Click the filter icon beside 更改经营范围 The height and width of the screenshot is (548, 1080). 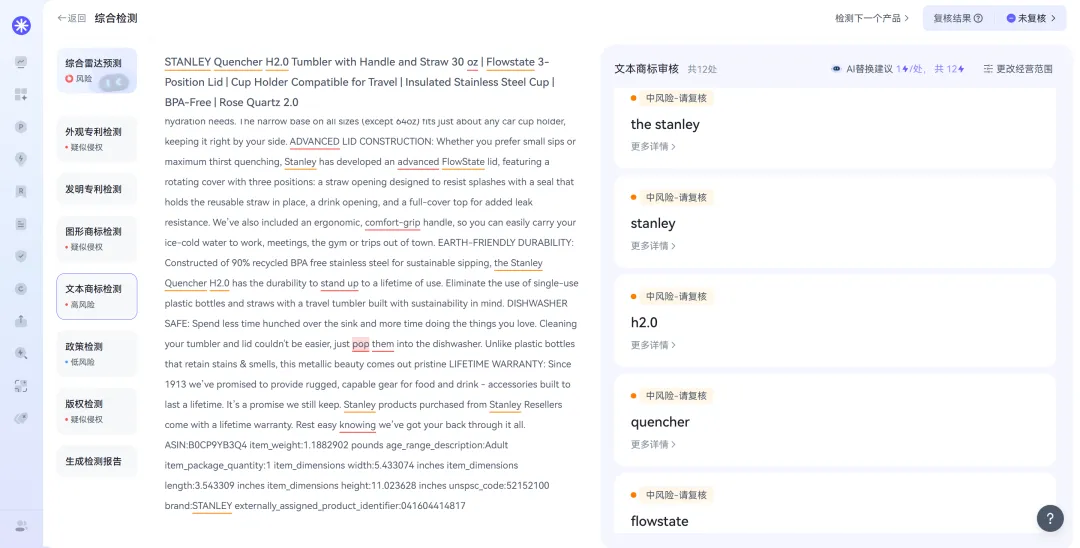click(988, 69)
